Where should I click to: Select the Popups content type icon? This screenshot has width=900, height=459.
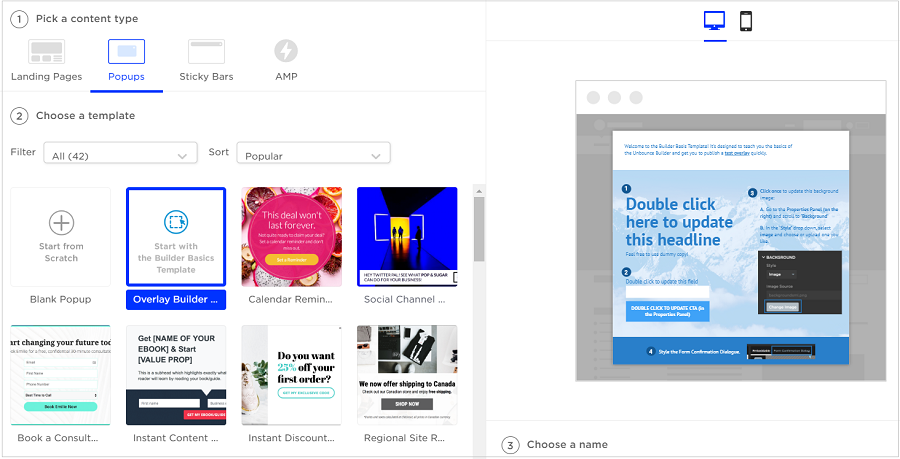[126, 52]
